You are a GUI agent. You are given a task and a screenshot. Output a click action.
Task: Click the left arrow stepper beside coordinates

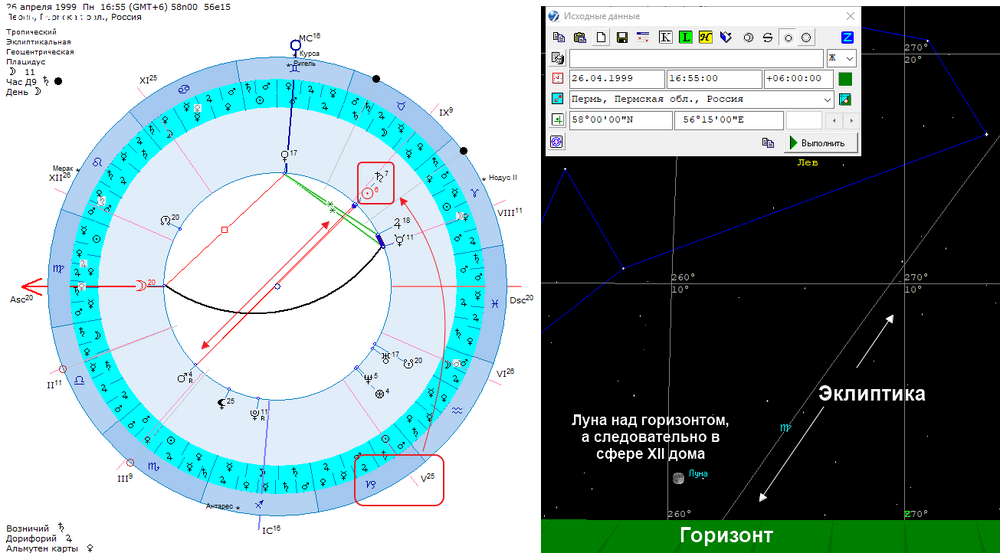832,120
